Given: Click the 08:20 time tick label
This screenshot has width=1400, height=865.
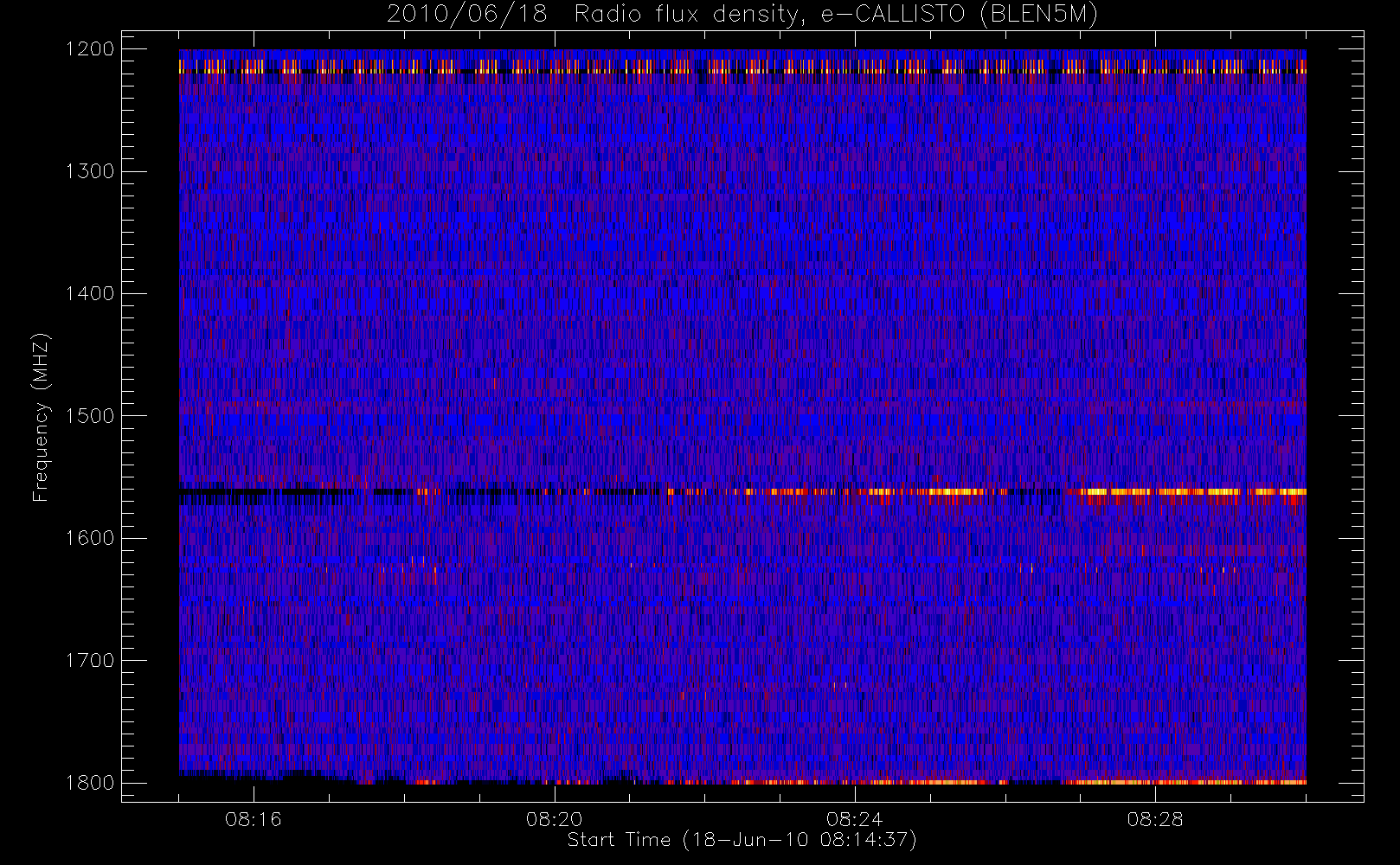Looking at the screenshot, I should click(x=555, y=819).
